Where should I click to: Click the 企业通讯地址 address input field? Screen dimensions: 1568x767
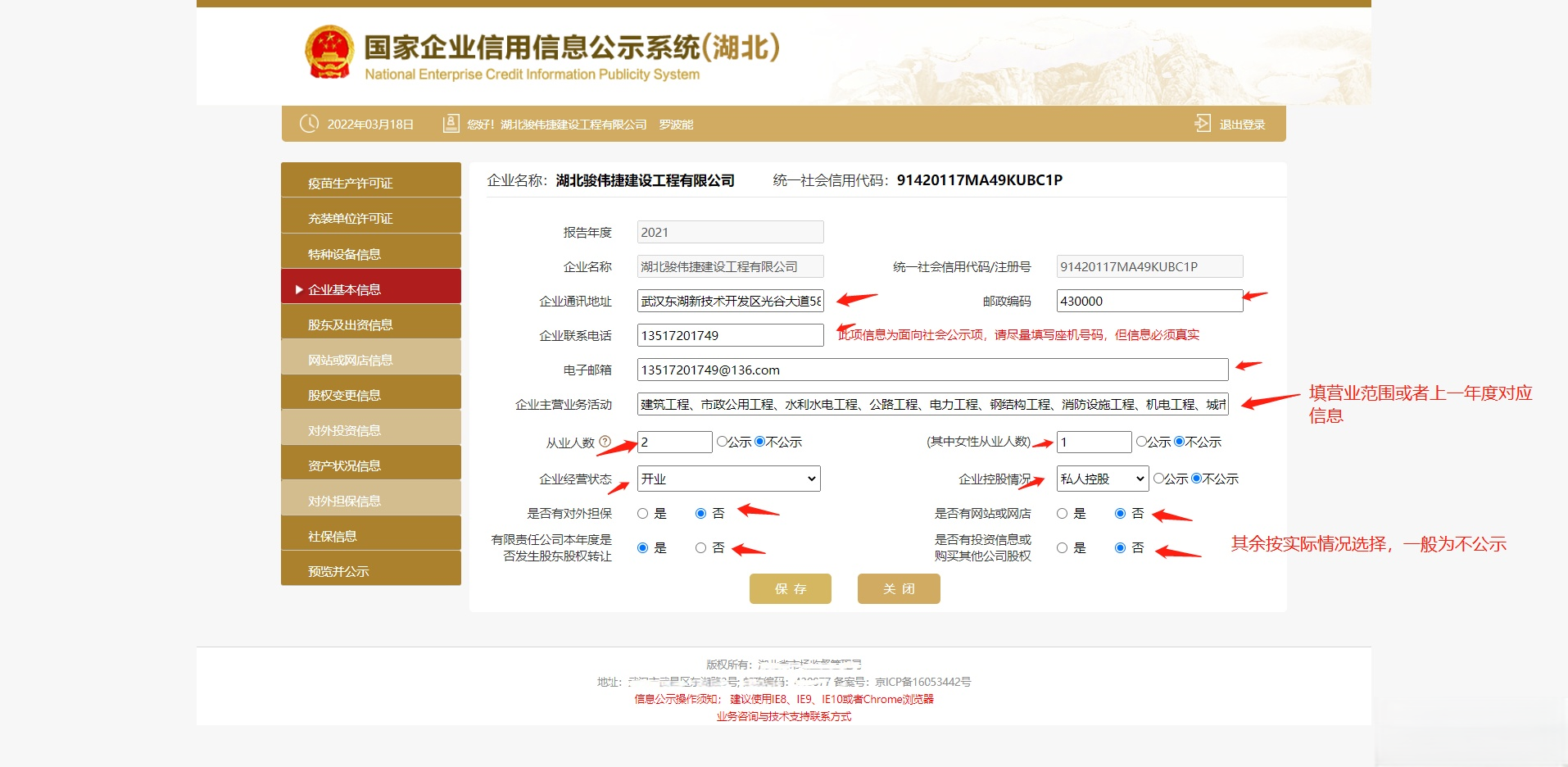pos(731,301)
